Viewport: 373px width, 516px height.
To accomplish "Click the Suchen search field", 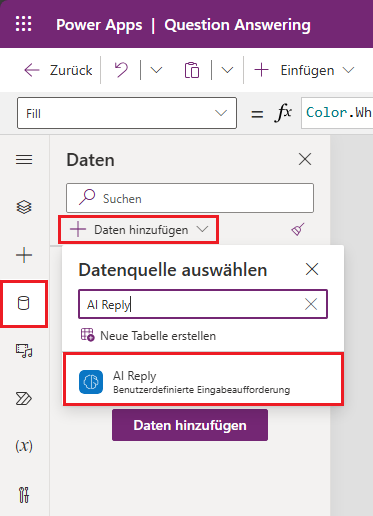I will pos(190,198).
